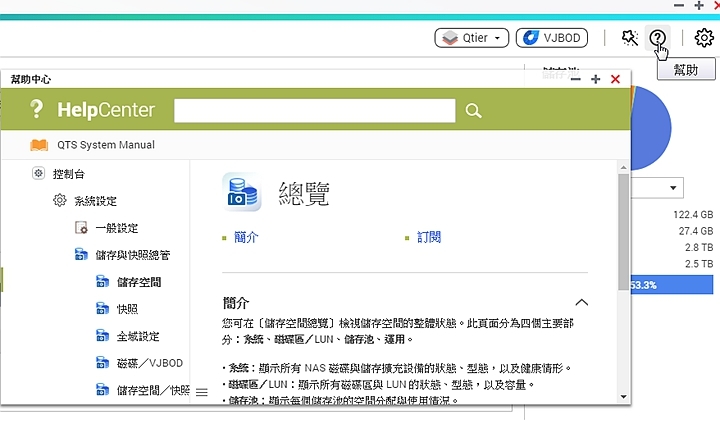Click the 總覽 page title
Screen dimensions: 720x424
(304, 193)
